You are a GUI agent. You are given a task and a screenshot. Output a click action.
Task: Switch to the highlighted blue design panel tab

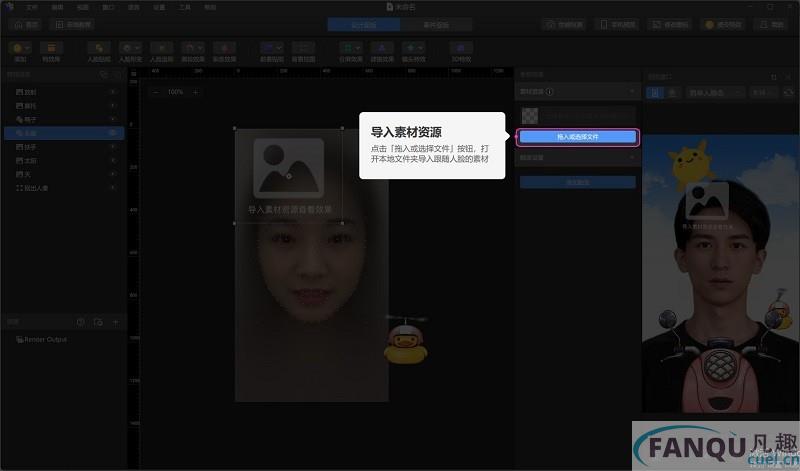point(363,24)
